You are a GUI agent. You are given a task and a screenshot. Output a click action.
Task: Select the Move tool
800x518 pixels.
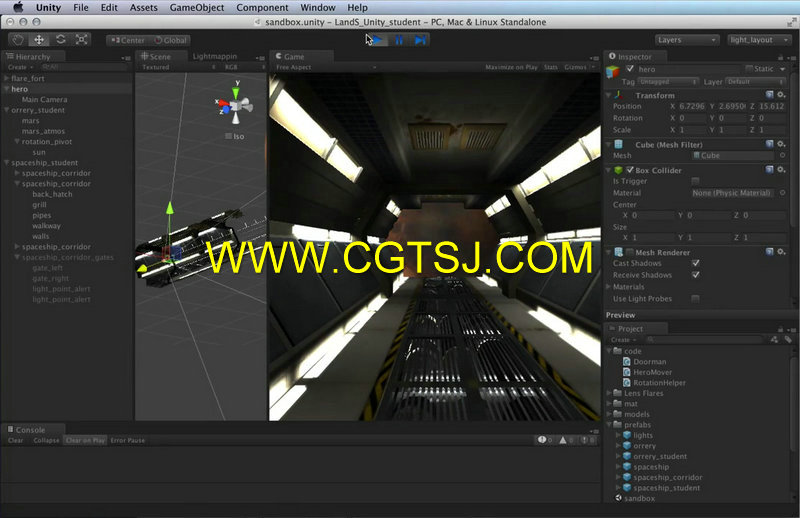tap(39, 40)
